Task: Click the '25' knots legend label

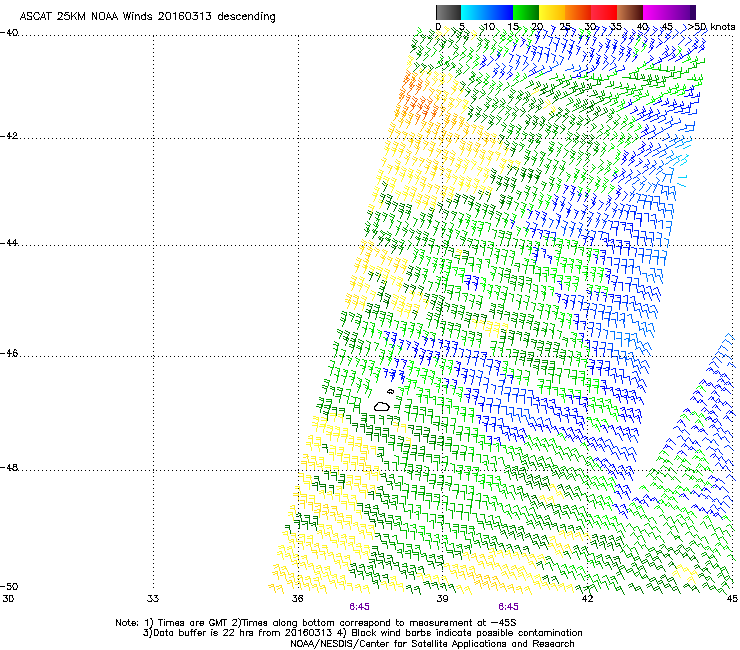Action: [x=565, y=27]
